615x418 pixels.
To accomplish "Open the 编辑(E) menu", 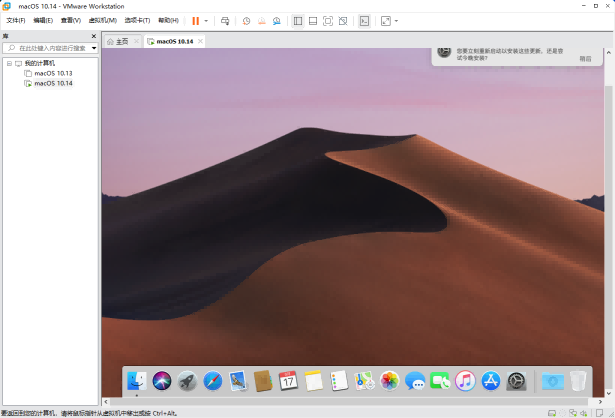I will pos(43,20).
